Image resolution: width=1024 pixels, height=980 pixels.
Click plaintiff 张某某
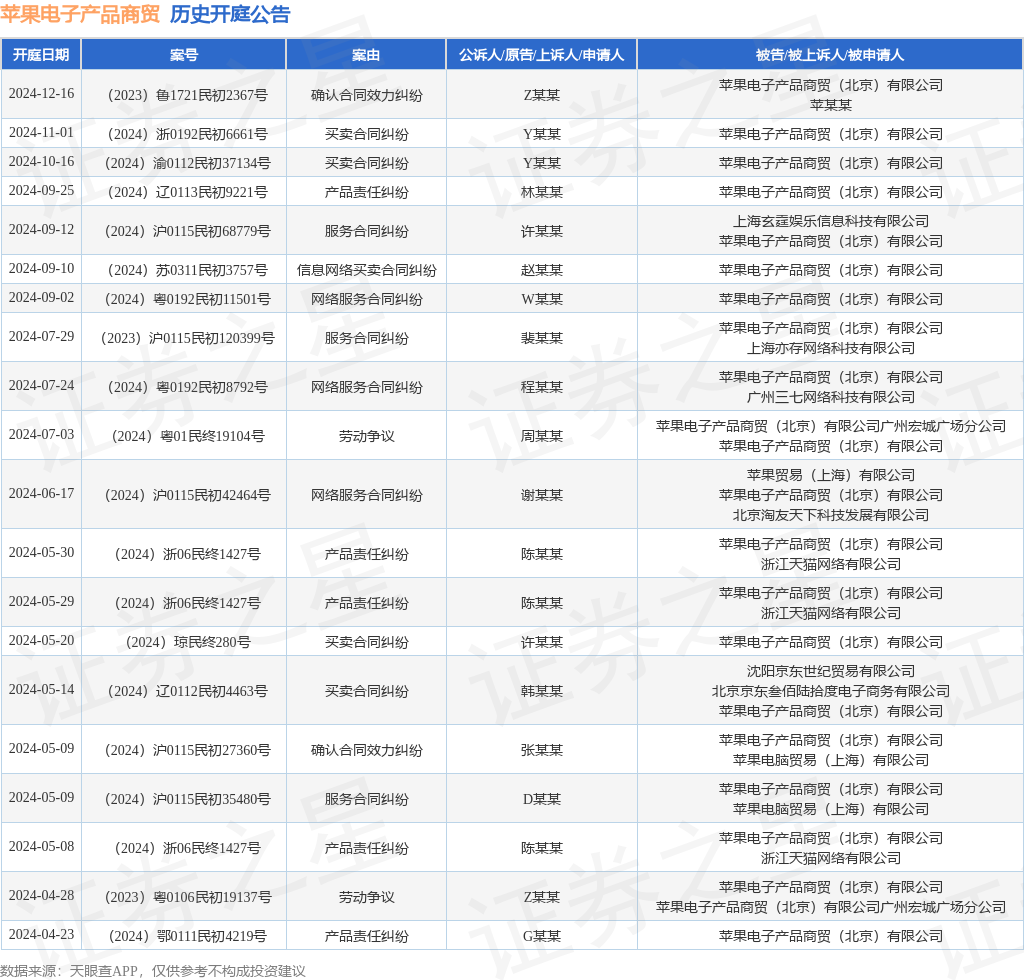tap(541, 750)
